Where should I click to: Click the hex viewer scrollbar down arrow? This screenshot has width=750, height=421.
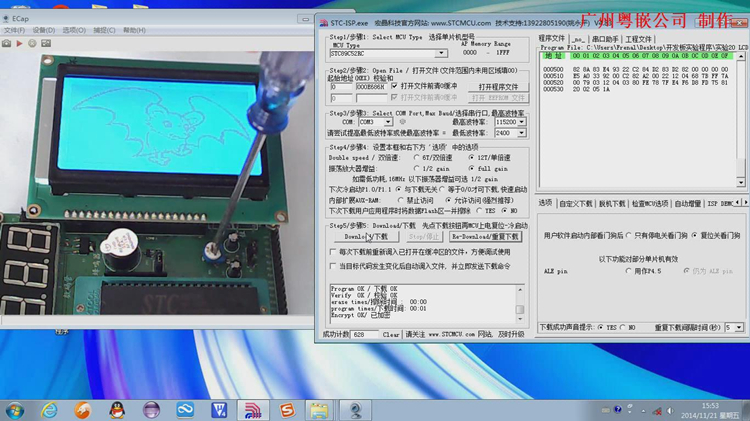click(x=741, y=182)
